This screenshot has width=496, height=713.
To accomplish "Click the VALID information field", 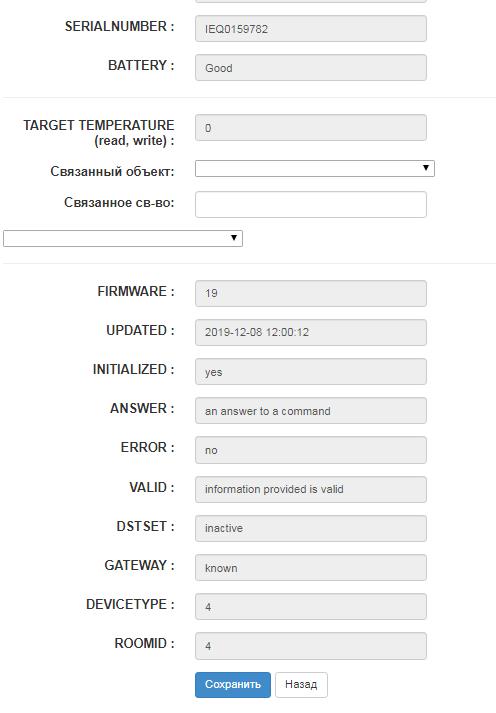I will tap(311, 489).
